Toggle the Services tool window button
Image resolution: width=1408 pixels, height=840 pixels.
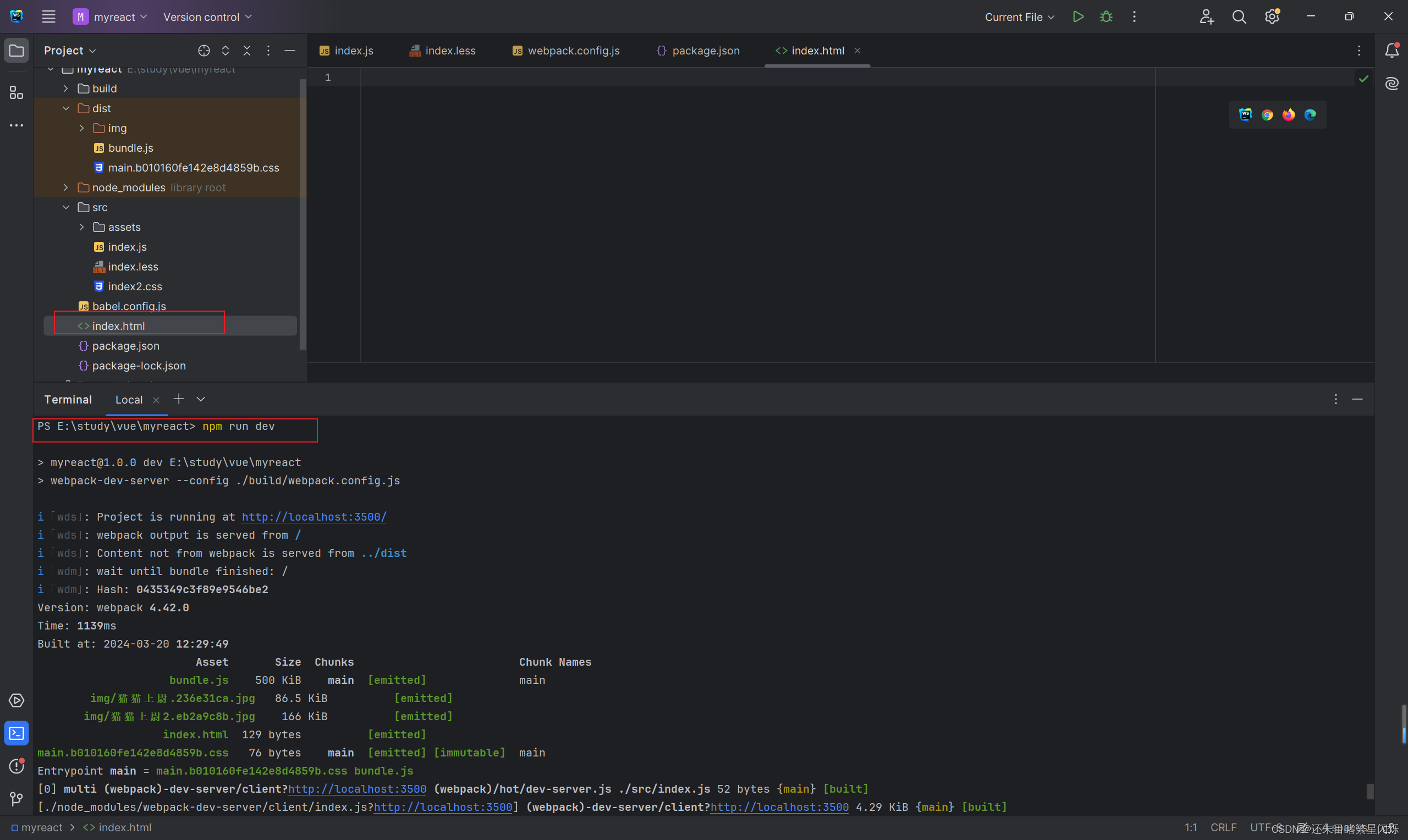point(16,701)
